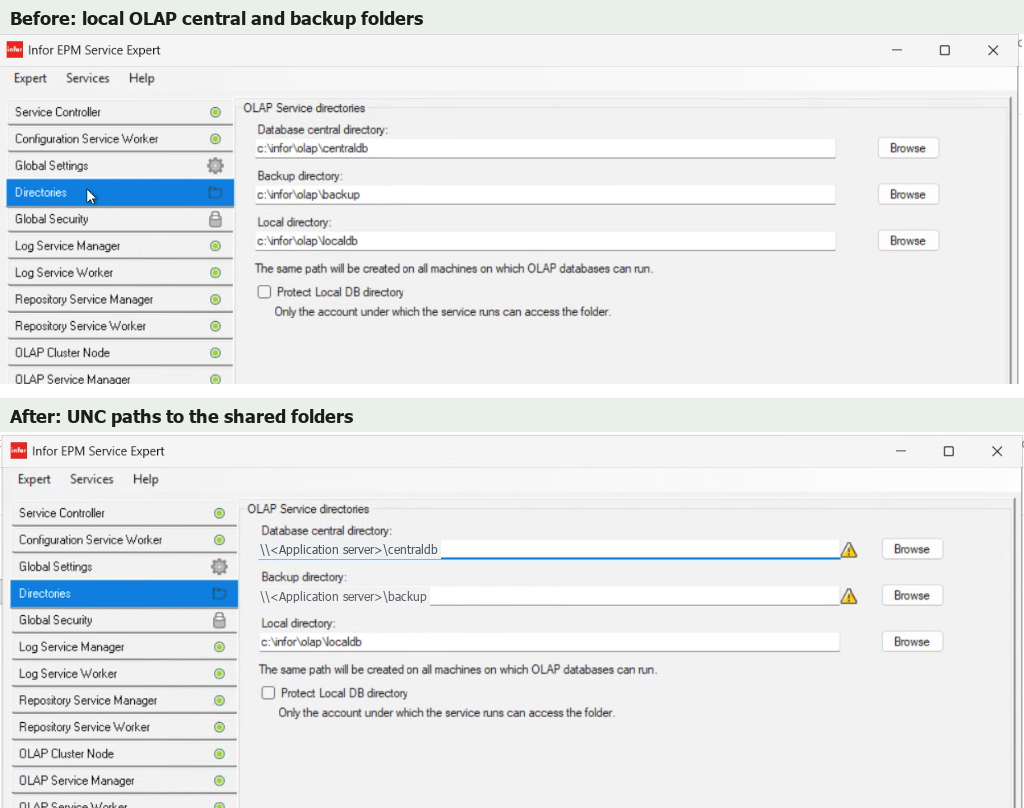Open the Expert menu in the Before window

pos(30,78)
